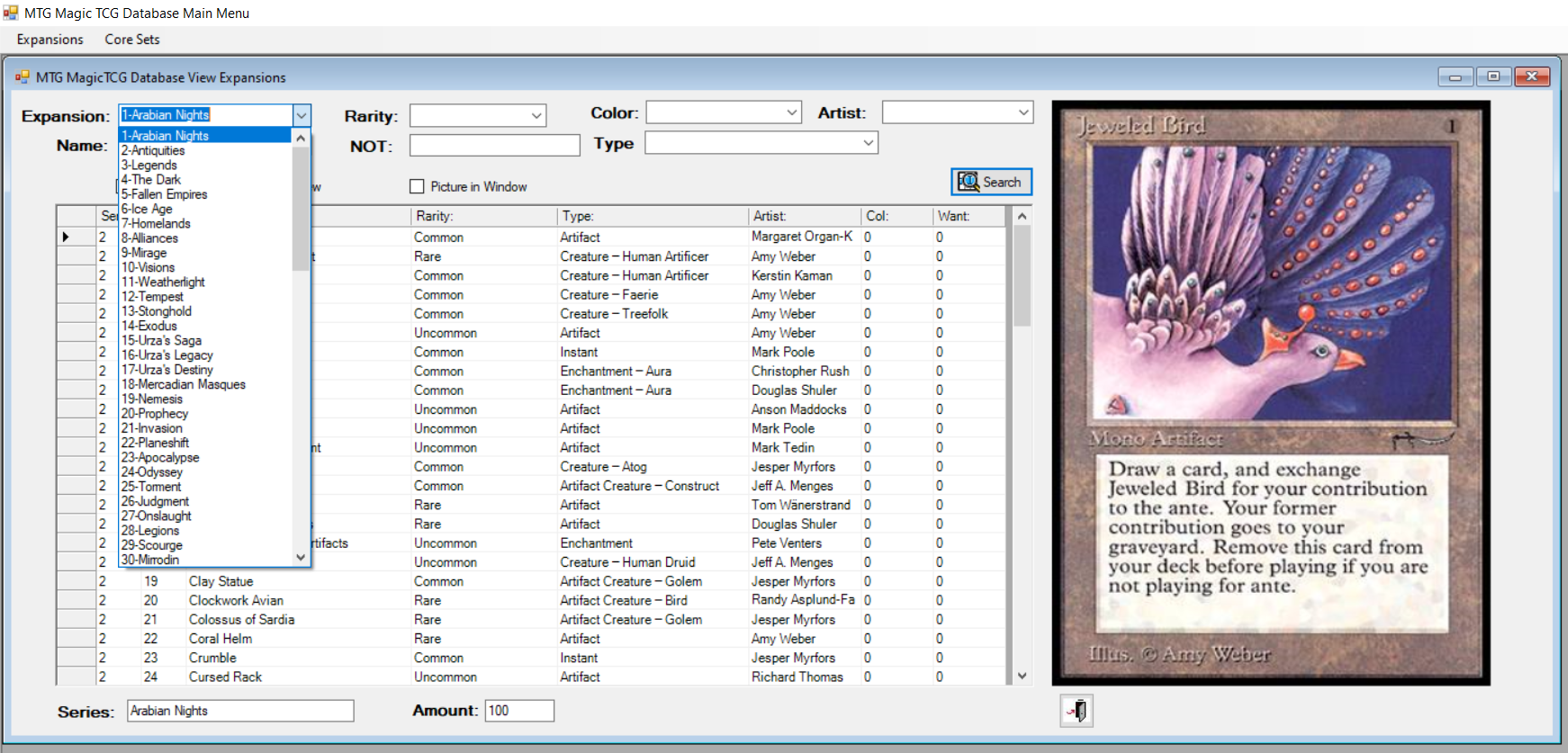The width and height of the screenshot is (1568, 753).
Task: Pick 30-Mirrodin expansion
Action: click(206, 560)
